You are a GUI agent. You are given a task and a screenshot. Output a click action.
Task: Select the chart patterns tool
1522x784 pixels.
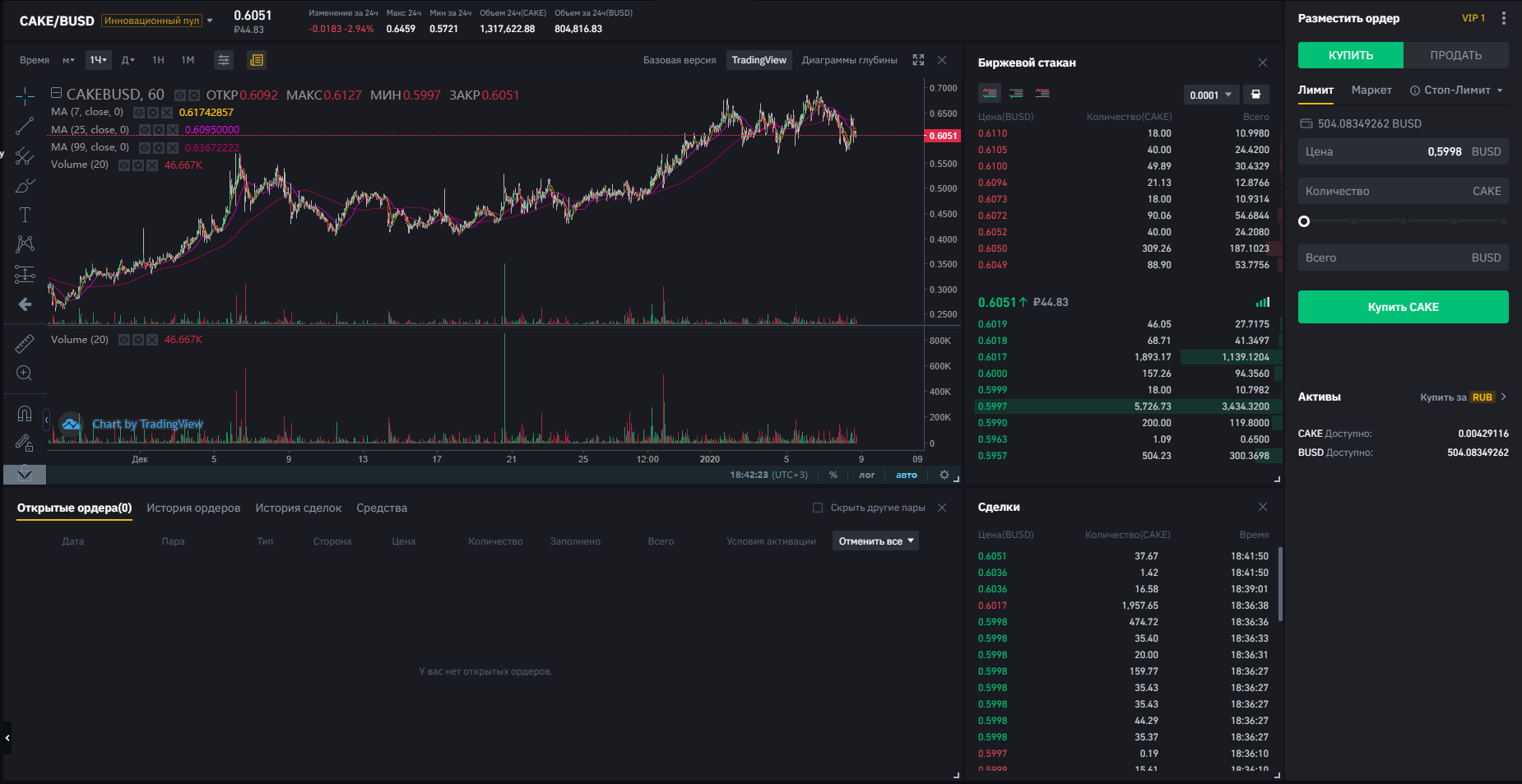[x=25, y=244]
